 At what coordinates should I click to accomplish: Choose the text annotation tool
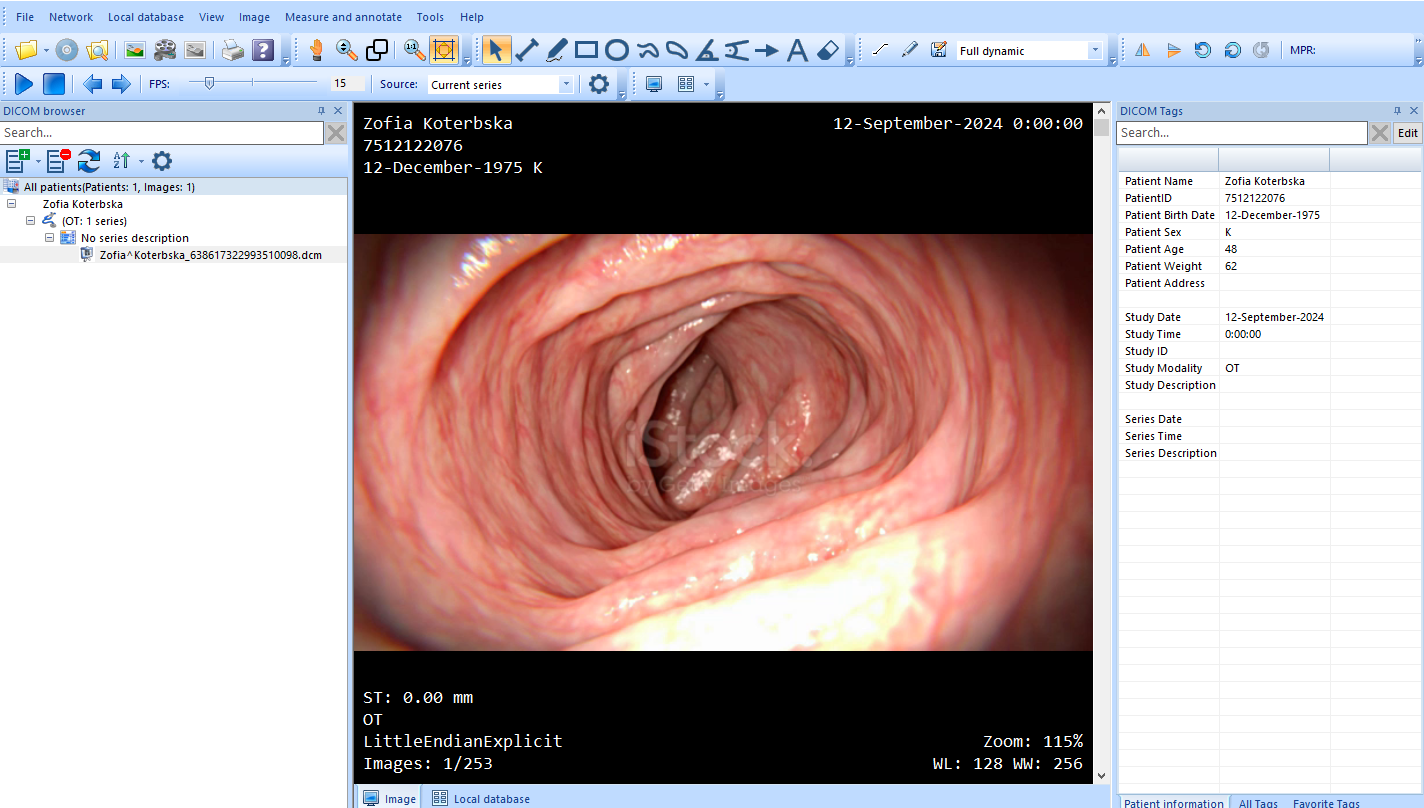click(797, 50)
